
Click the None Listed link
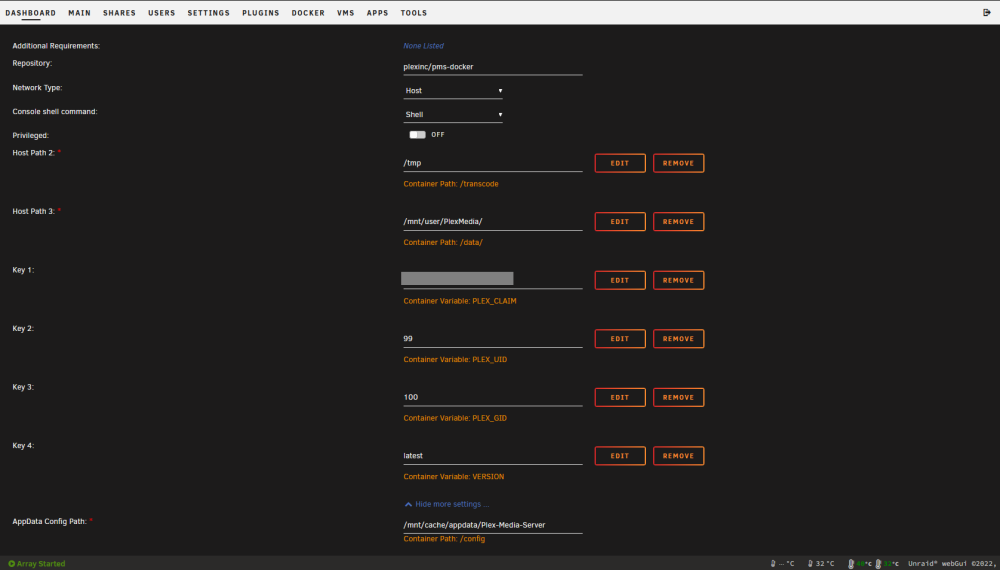[423, 46]
